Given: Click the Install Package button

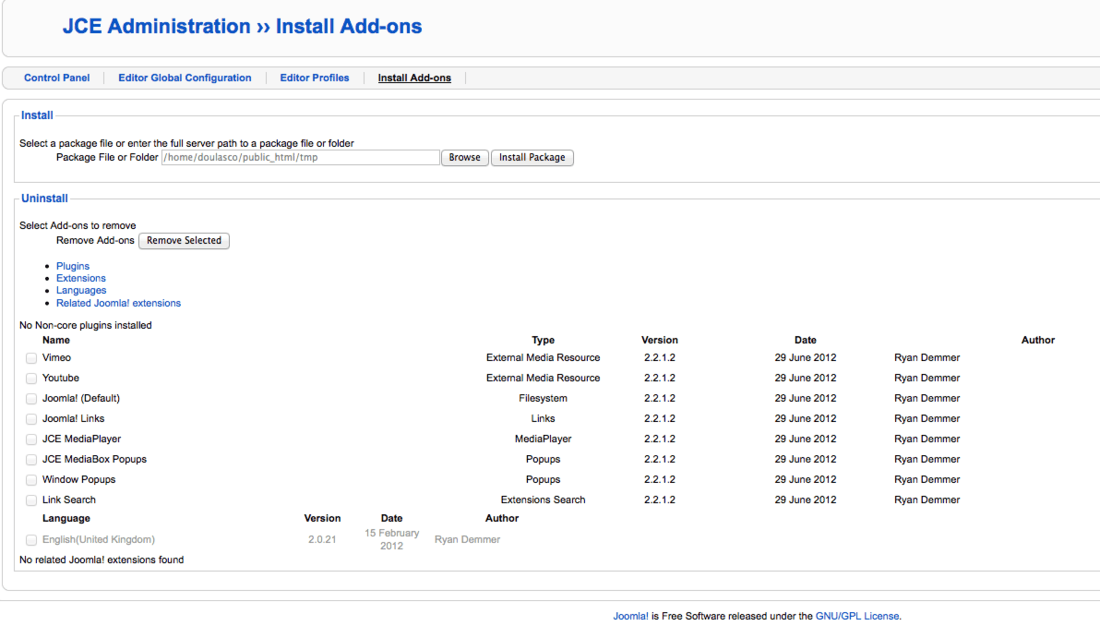Looking at the screenshot, I should (x=532, y=157).
